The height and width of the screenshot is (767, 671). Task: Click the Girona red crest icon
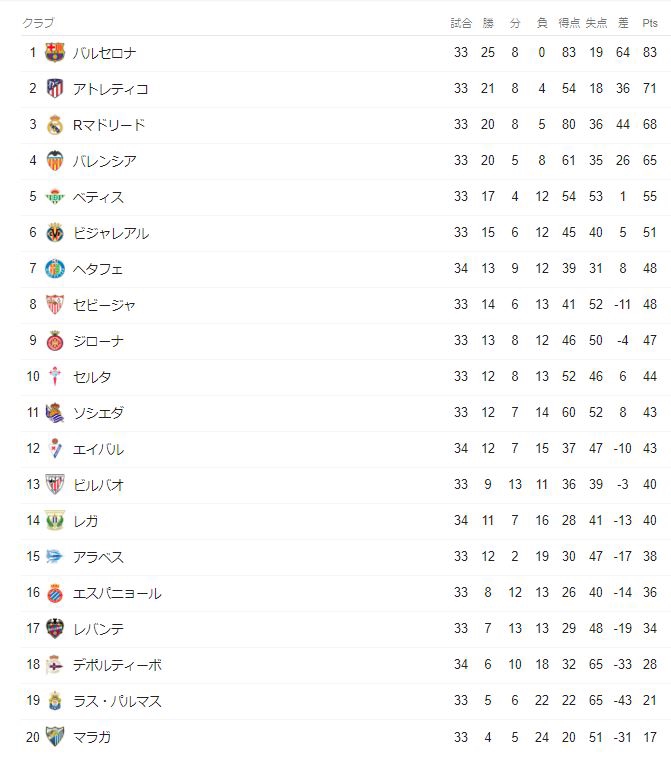click(55, 341)
